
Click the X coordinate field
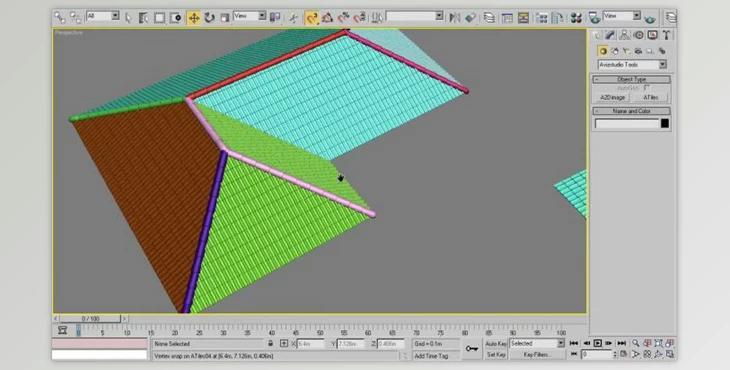pos(311,344)
